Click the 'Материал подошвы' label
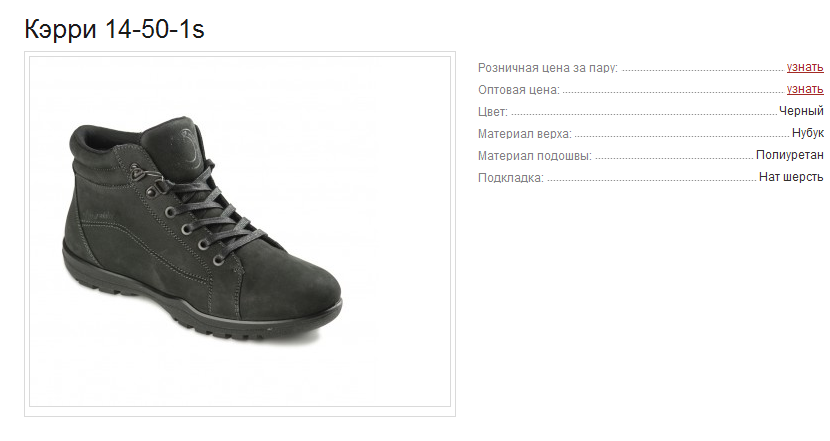830x441 pixels. coord(535,156)
